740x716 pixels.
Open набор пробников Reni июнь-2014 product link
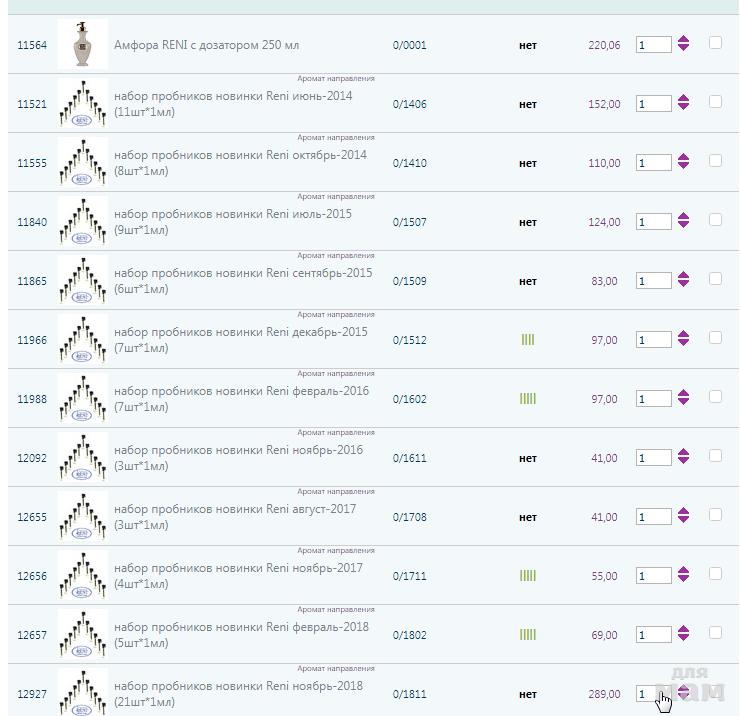[232, 97]
